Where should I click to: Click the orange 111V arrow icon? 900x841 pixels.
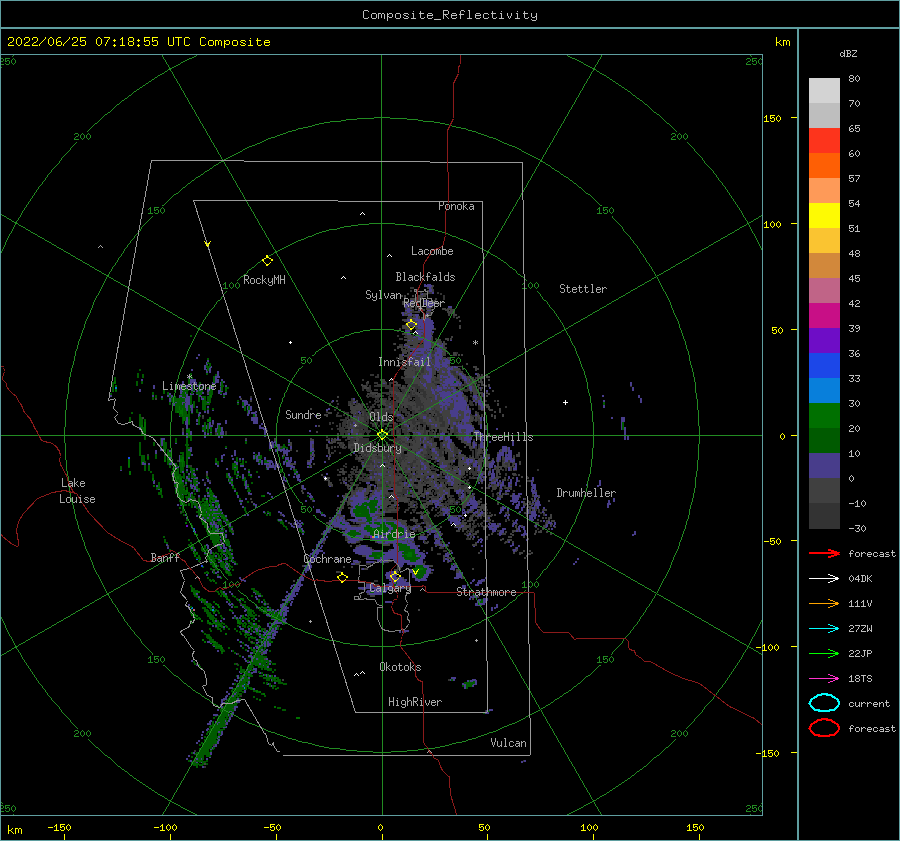click(x=824, y=603)
